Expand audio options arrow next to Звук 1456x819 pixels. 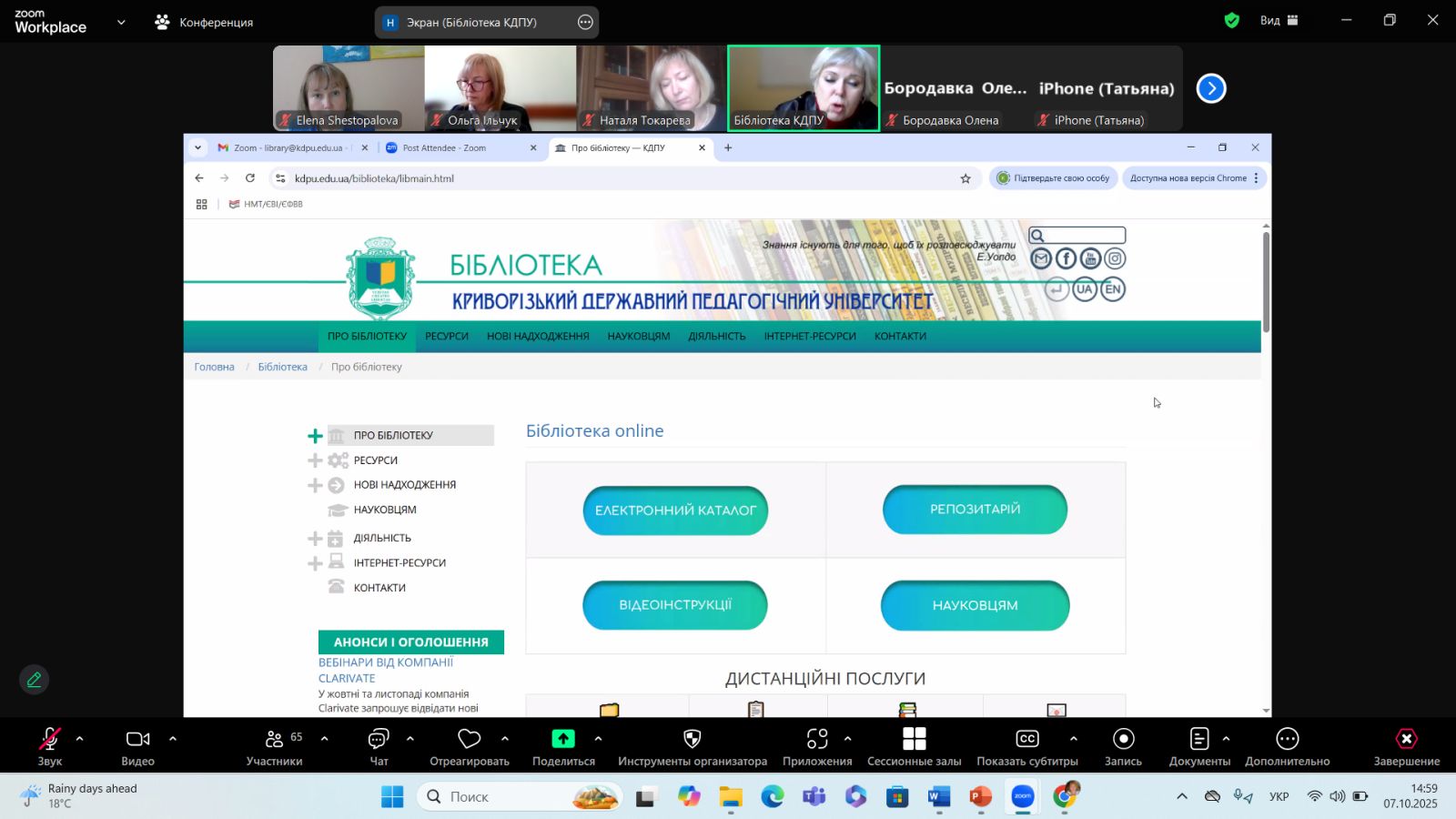click(x=80, y=739)
